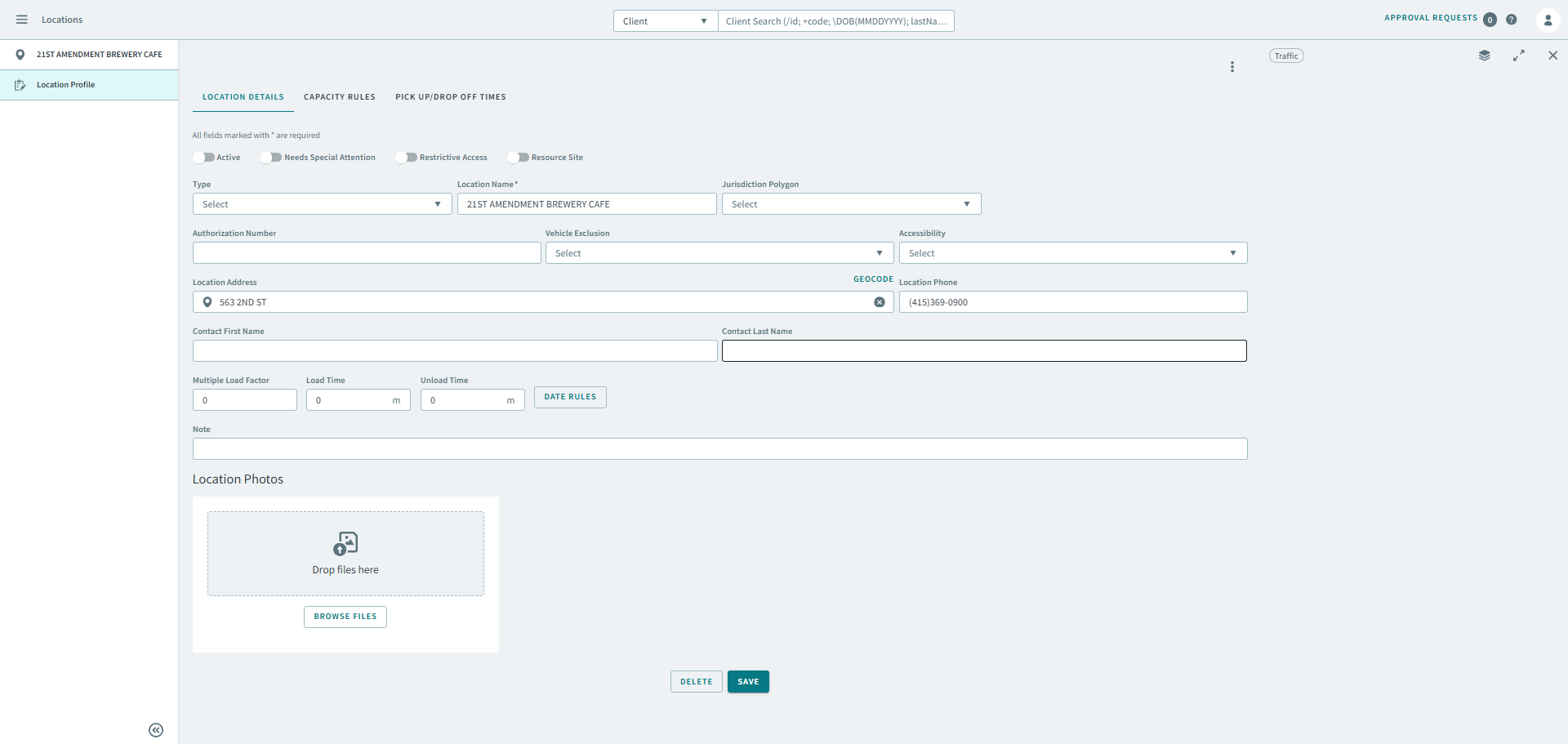Open the hamburger navigation menu

pyautogui.click(x=22, y=20)
